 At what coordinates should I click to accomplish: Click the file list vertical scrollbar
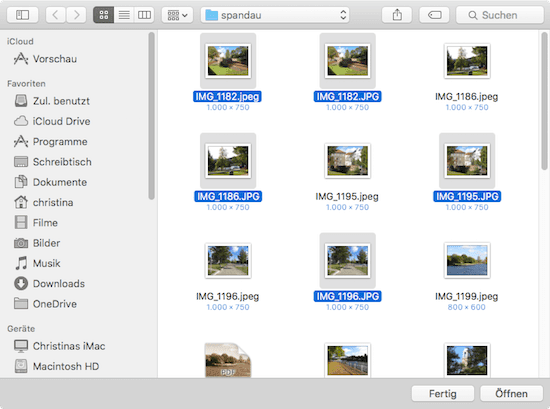544,100
